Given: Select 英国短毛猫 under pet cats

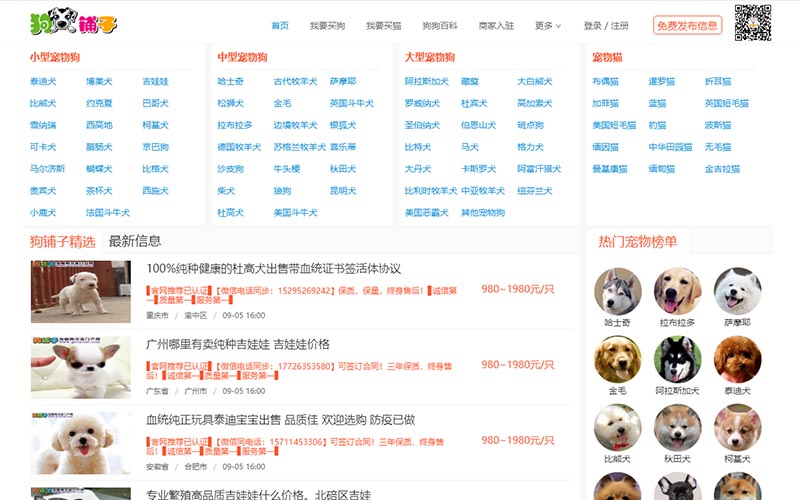Looking at the screenshot, I should point(727,103).
